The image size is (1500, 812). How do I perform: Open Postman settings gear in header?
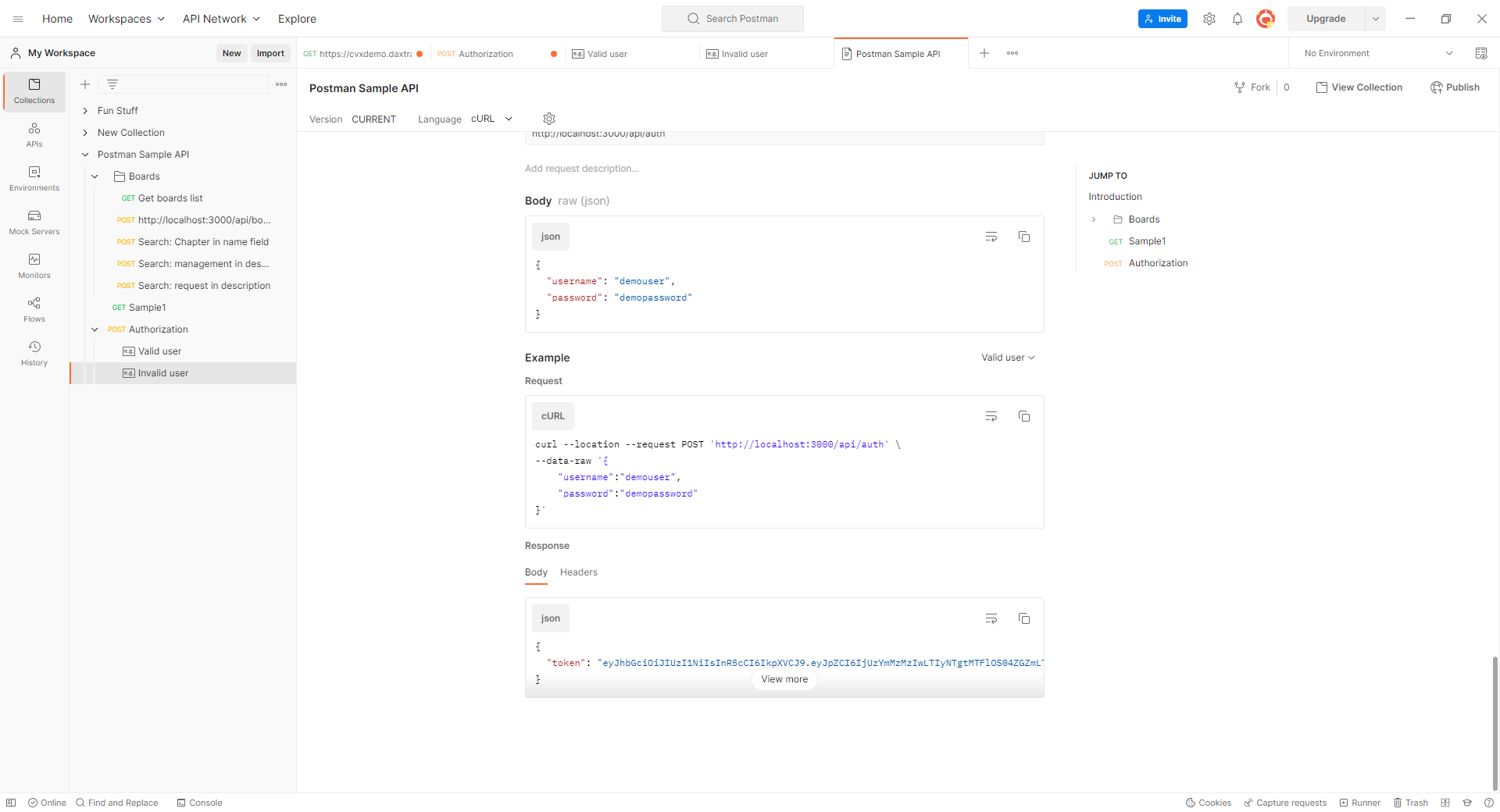click(x=1209, y=19)
